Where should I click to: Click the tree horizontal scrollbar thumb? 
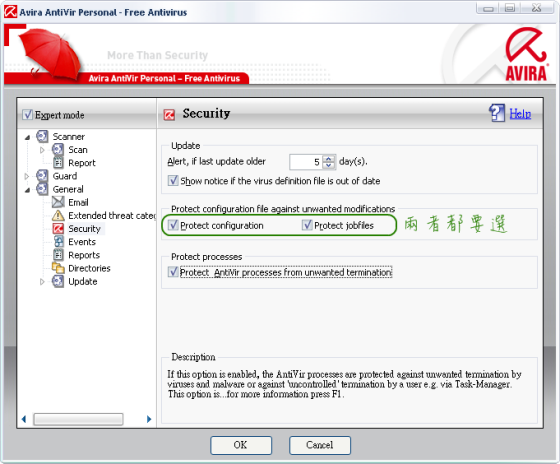pyautogui.click(x=78, y=419)
